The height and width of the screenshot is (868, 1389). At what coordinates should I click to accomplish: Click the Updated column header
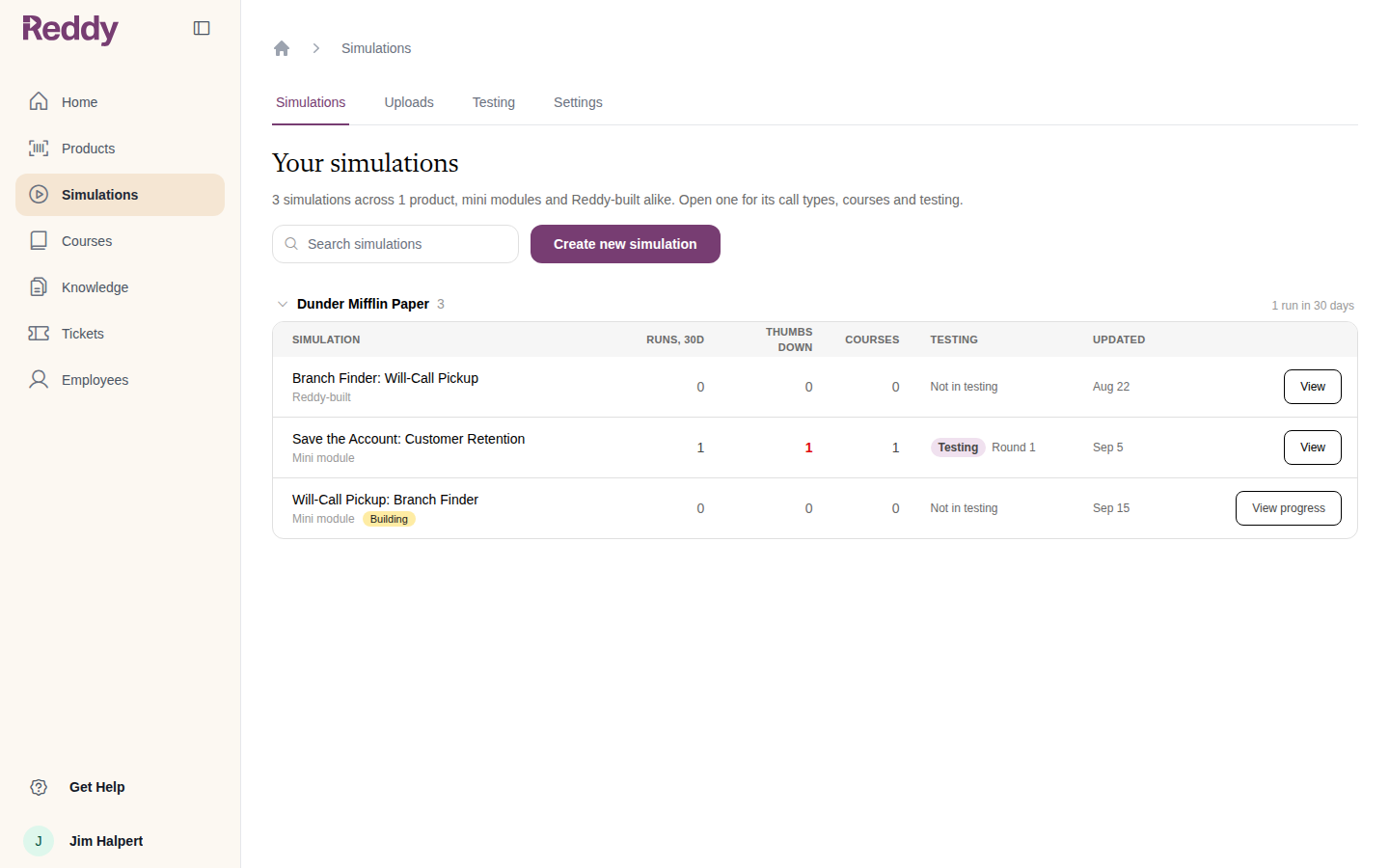[x=1119, y=339]
